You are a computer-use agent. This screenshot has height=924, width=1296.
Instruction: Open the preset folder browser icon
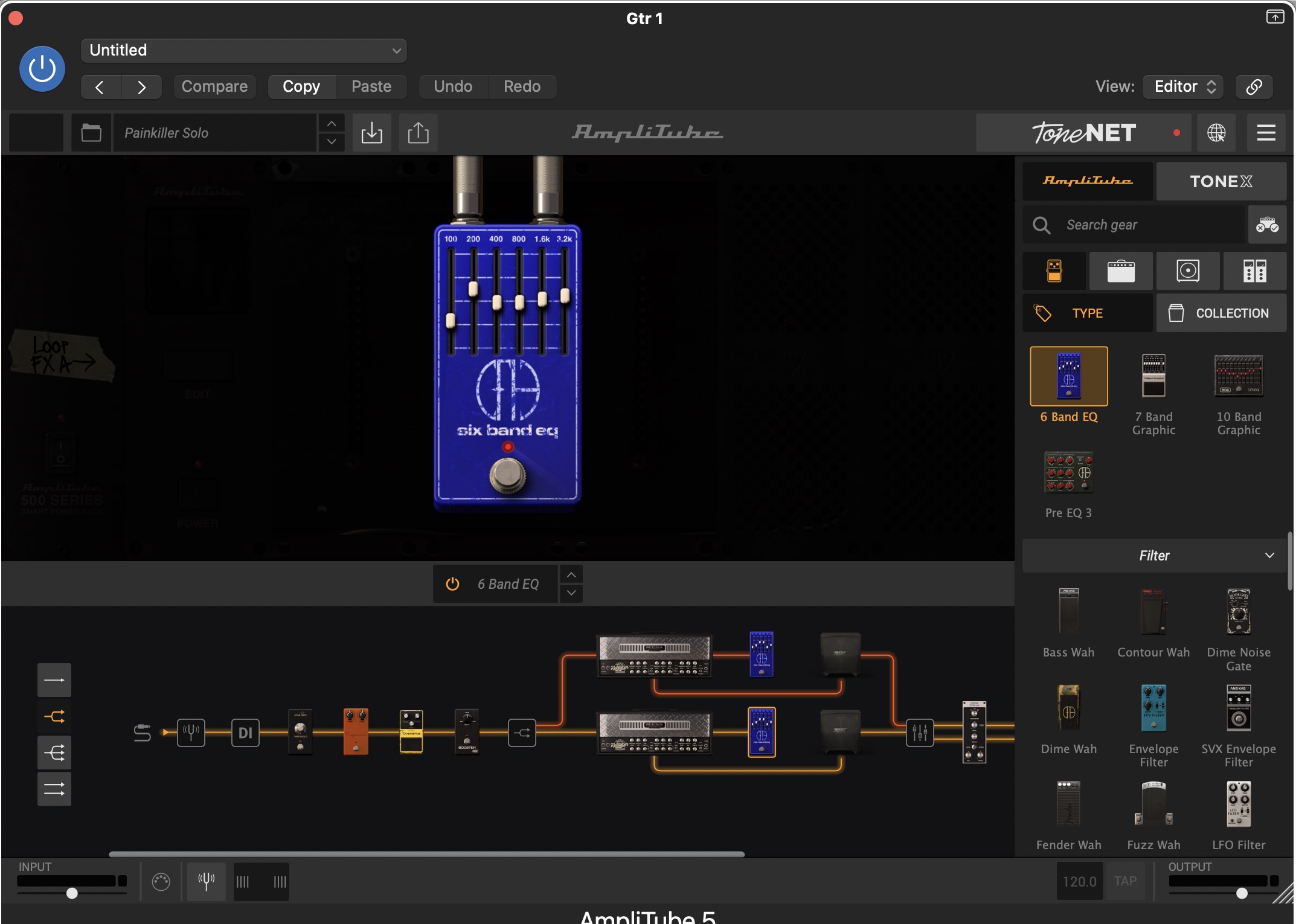point(91,132)
